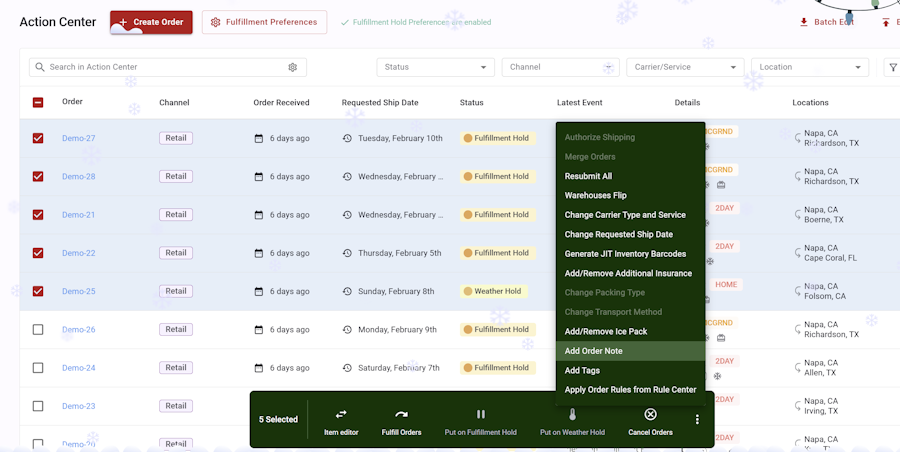900x452 pixels.
Task: Expand the Carrier/Service filter dropdown
Action: coord(685,67)
